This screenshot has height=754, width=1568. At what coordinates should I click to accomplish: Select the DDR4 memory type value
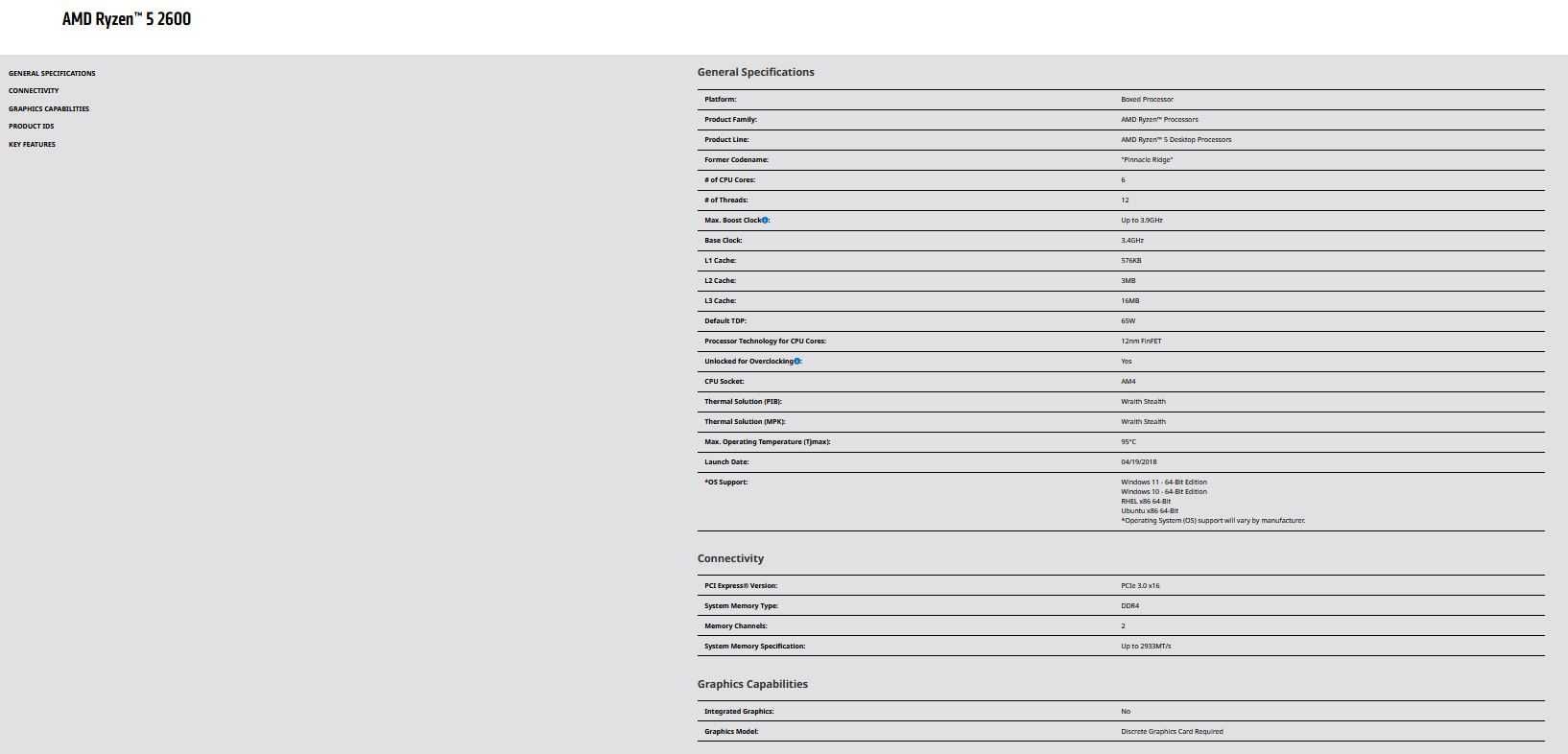1130,605
